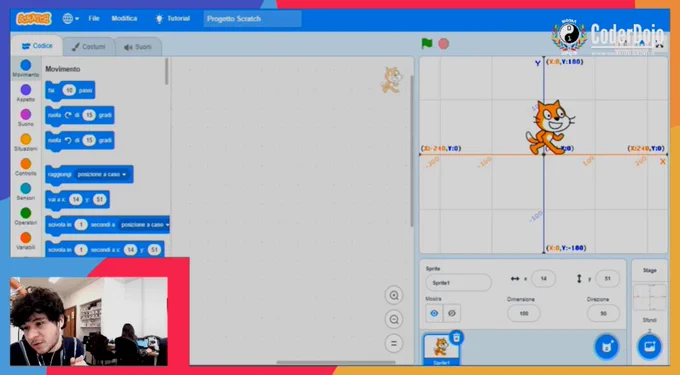Start the project with the green flag
This screenshot has width=680, height=375.
(x=427, y=43)
